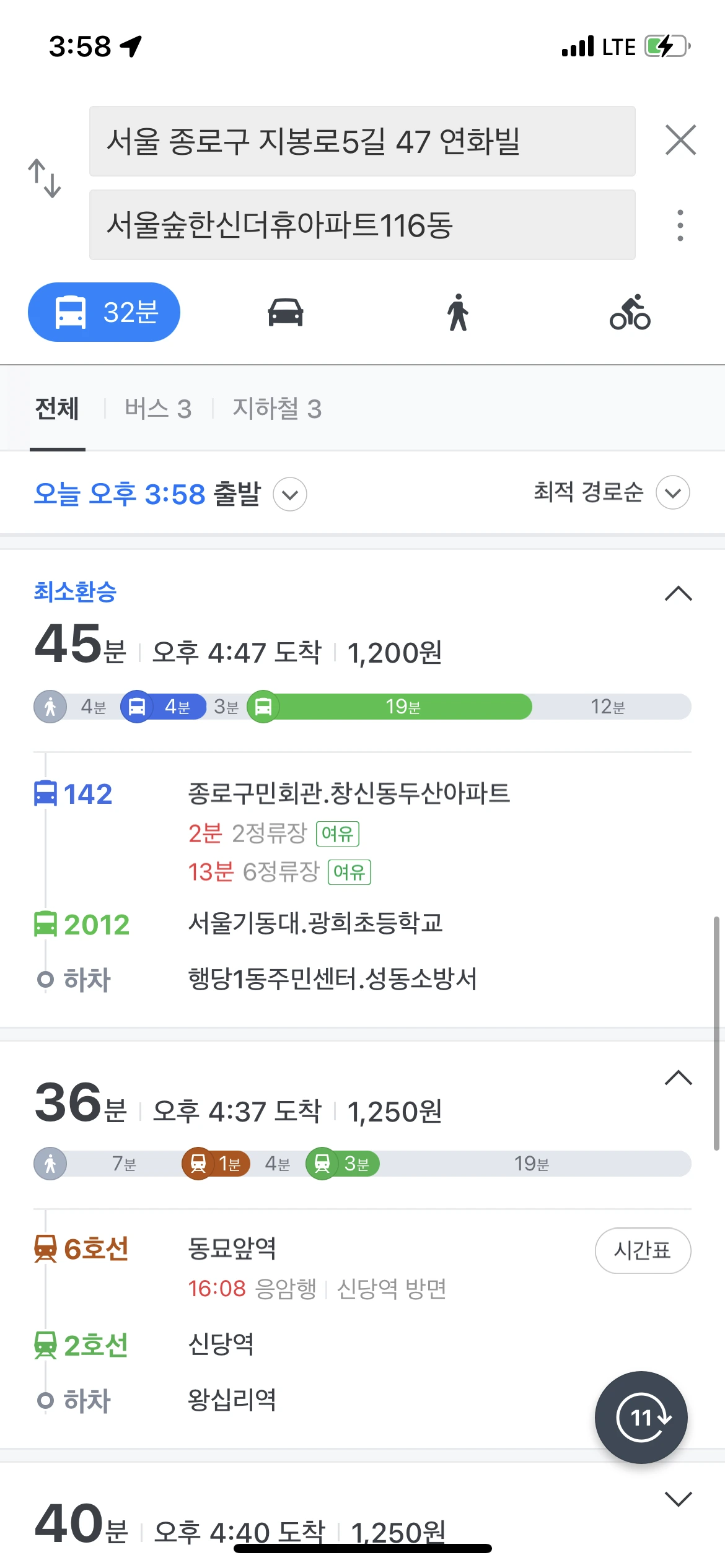Viewport: 725px width, 1568px height.
Task: Open the 지하철 3 tab
Action: (277, 409)
